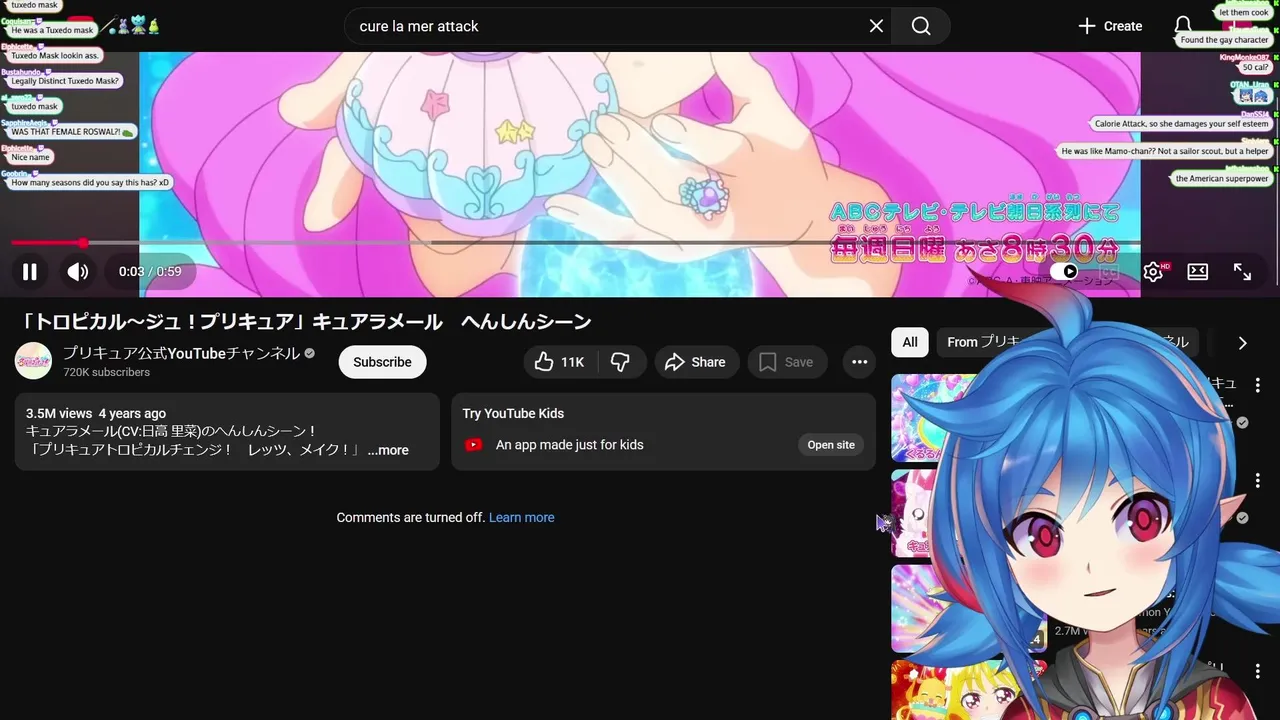Open the プリキュア公式YouTubeチャンネル channel name link
This screenshot has height=720, width=1280.
181,353
